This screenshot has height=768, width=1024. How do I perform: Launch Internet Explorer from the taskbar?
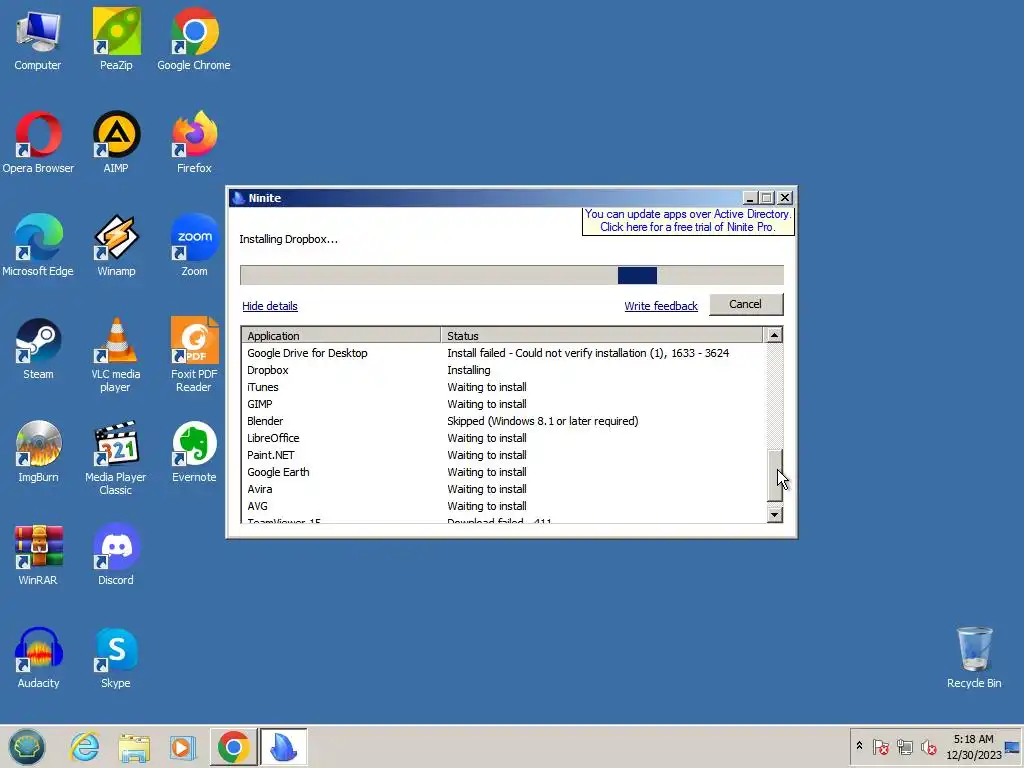[x=85, y=747]
